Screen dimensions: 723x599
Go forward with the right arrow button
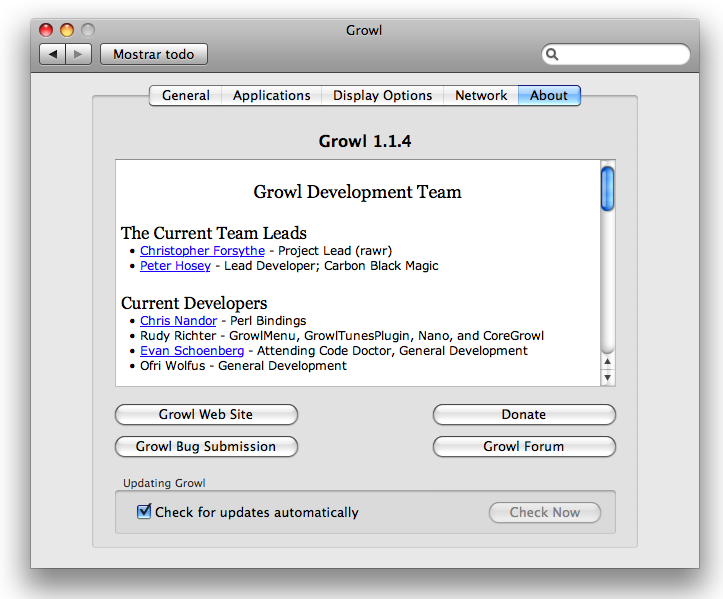pyautogui.click(x=79, y=54)
